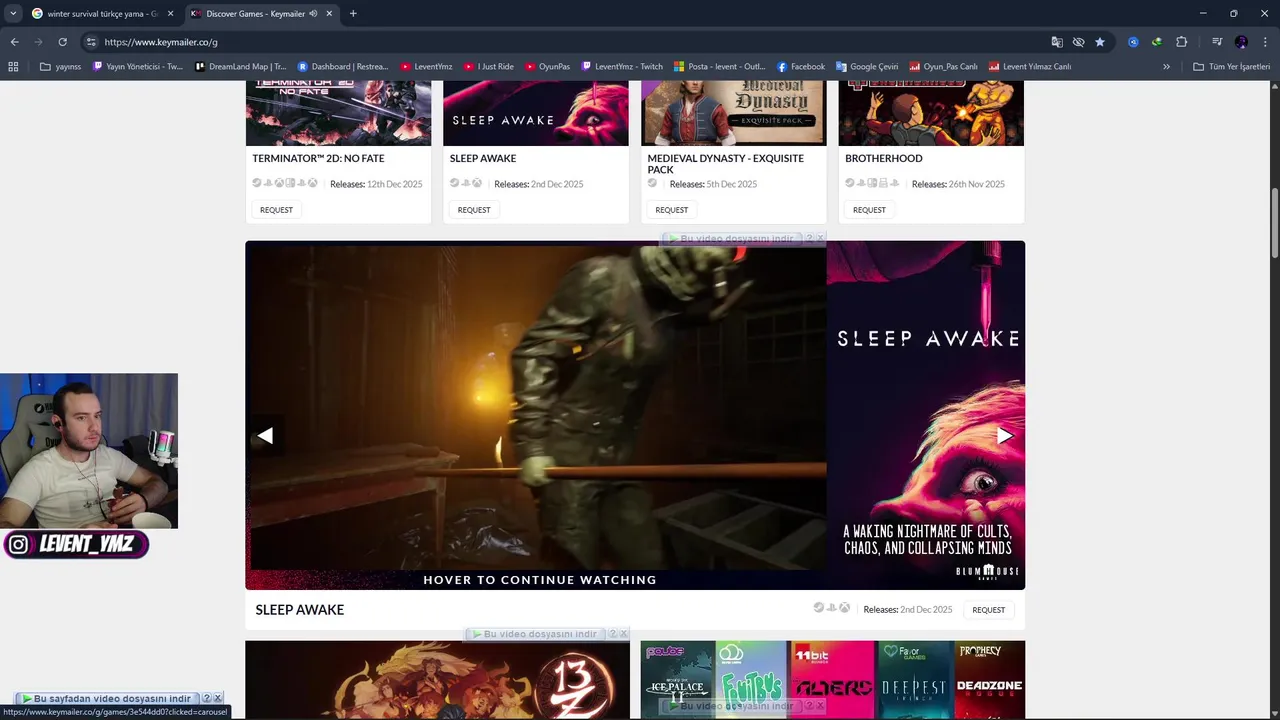Open the Facebook bookmark
Screen dimensions: 1280x720
tap(801, 67)
